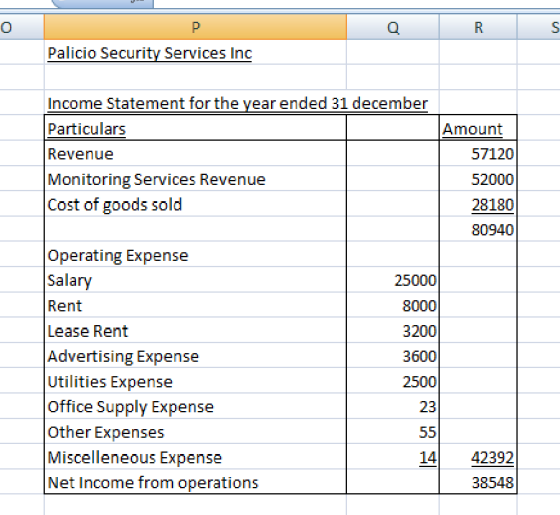Click the revenue value 57120

coord(478,154)
